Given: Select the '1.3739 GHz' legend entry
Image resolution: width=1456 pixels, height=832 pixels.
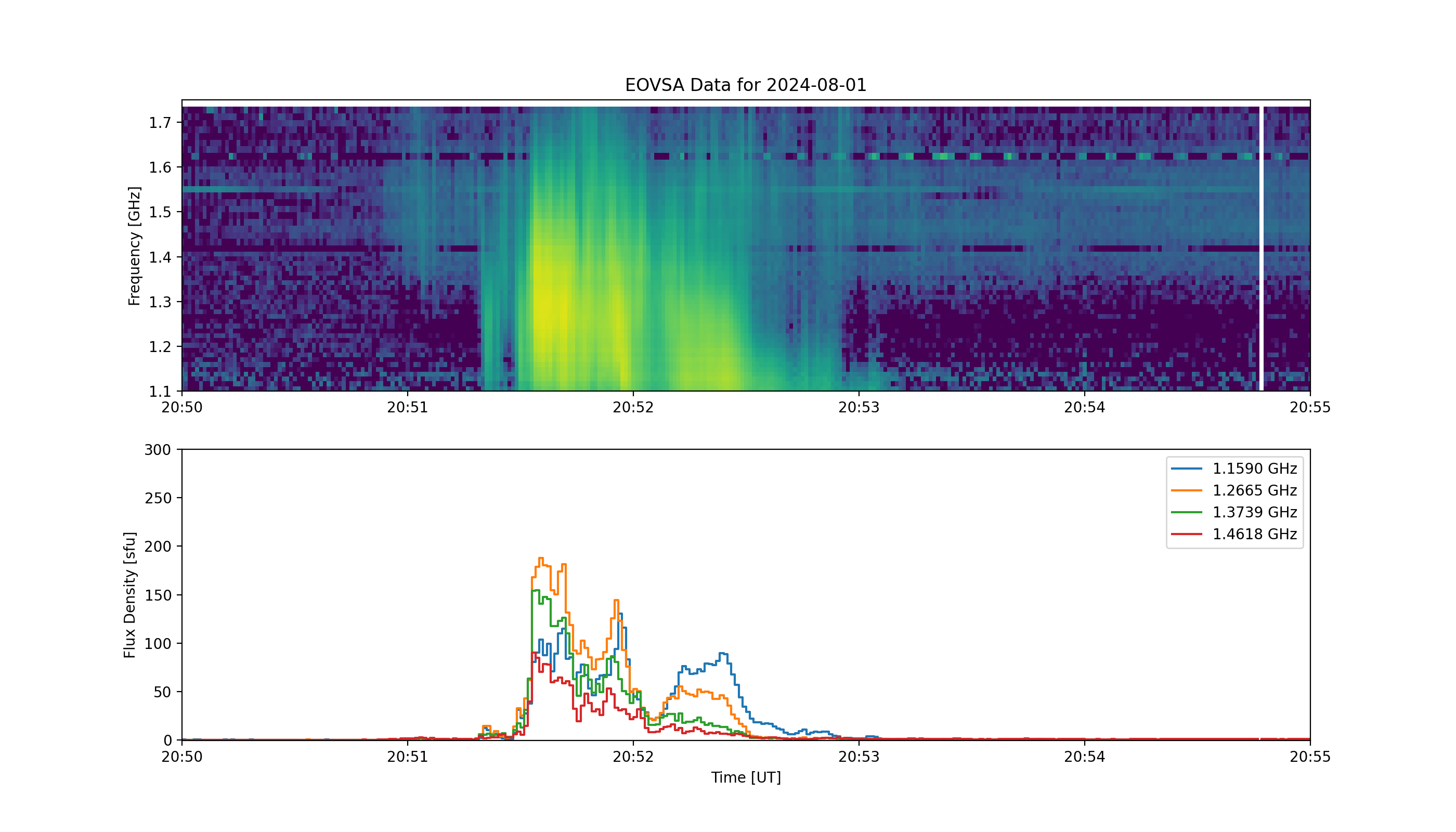Looking at the screenshot, I should tap(1234, 512).
